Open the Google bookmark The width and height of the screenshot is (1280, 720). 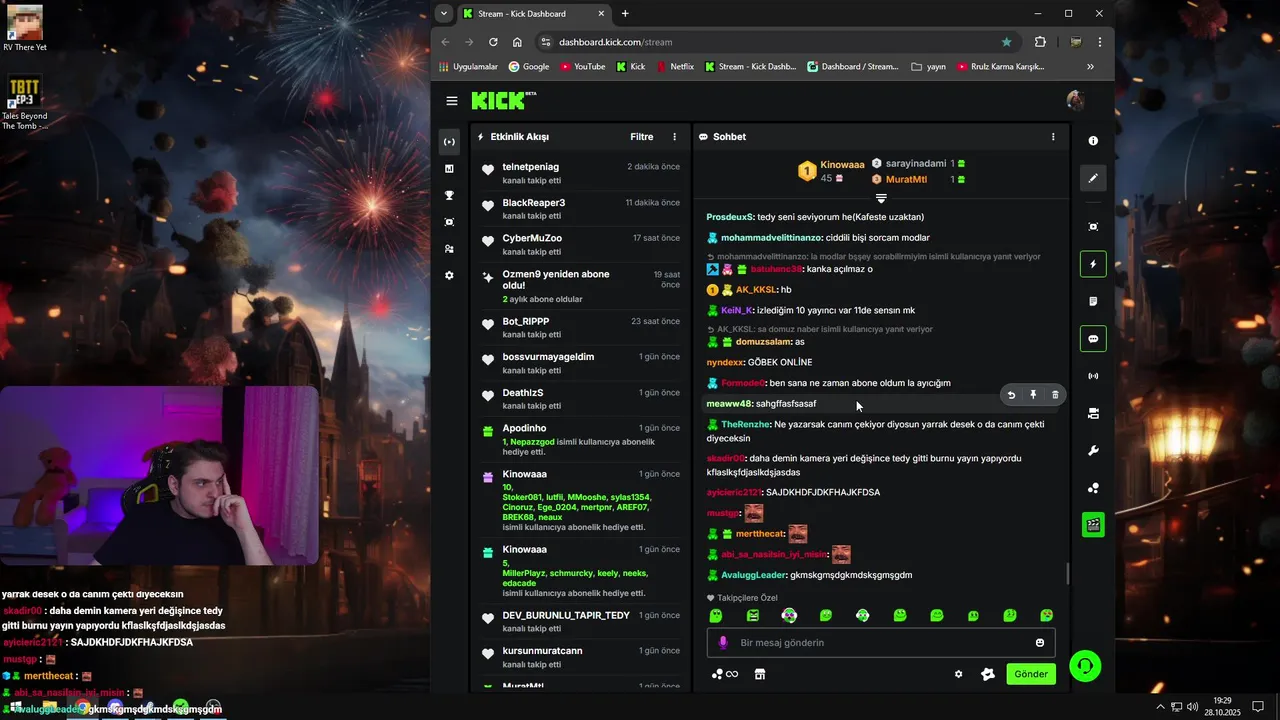click(x=529, y=67)
